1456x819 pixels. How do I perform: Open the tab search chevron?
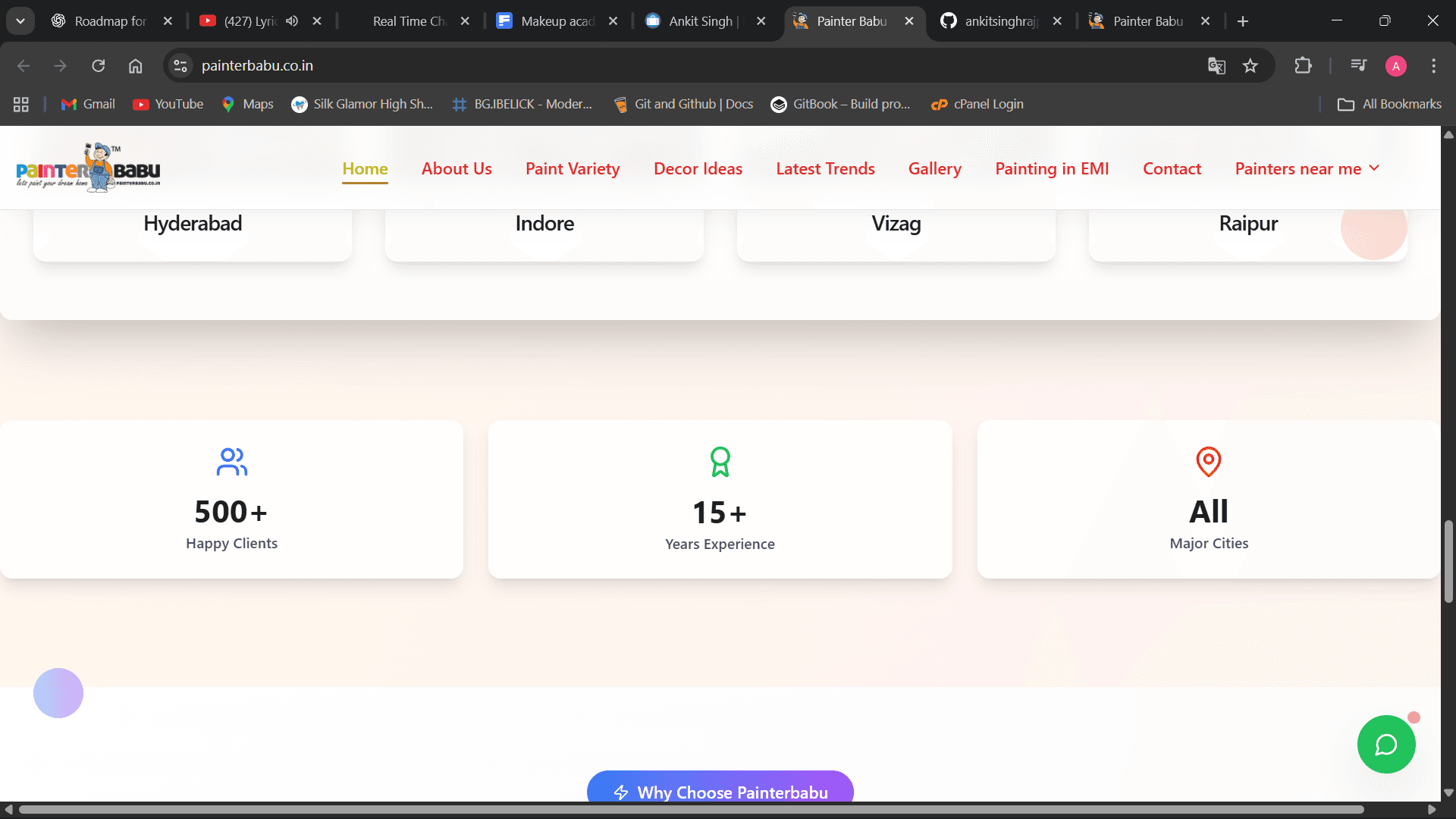[x=20, y=20]
